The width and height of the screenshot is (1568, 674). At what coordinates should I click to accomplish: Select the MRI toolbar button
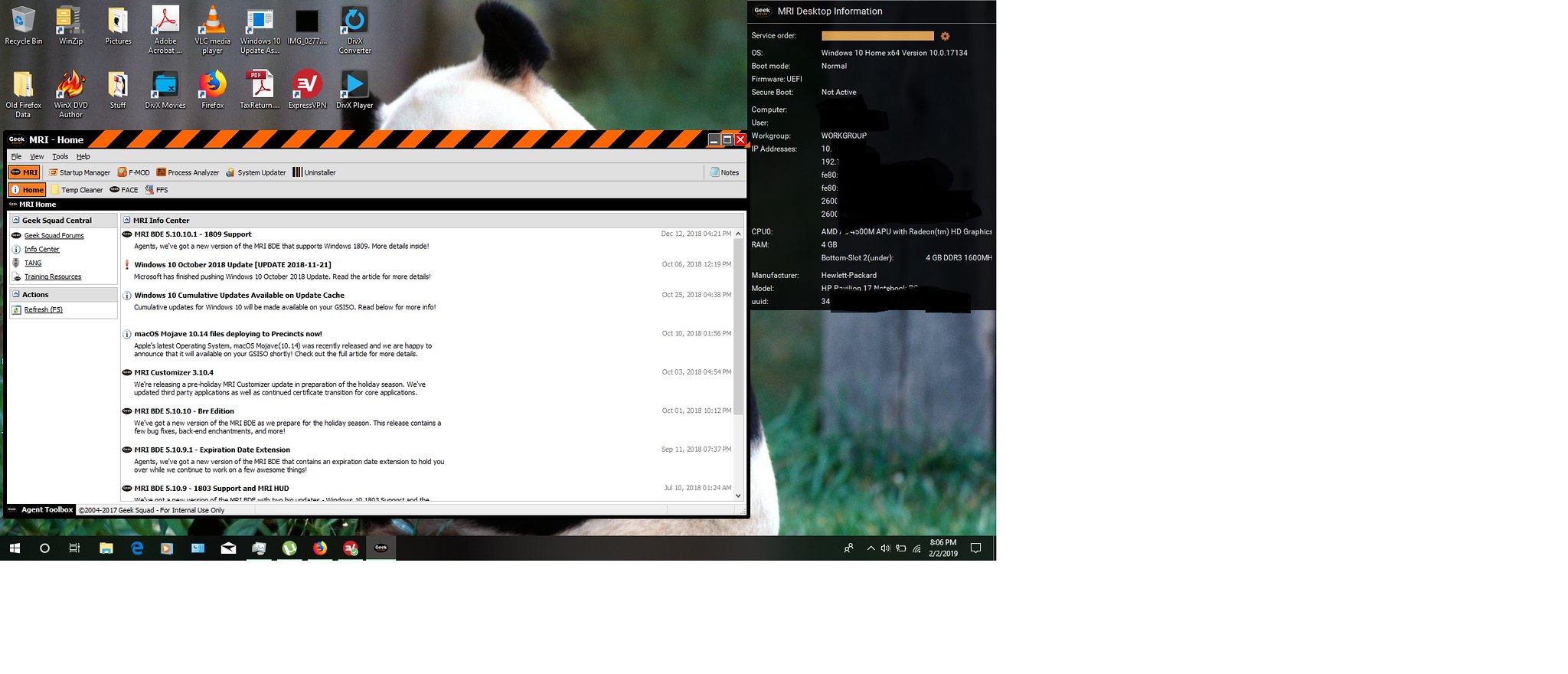(x=24, y=172)
